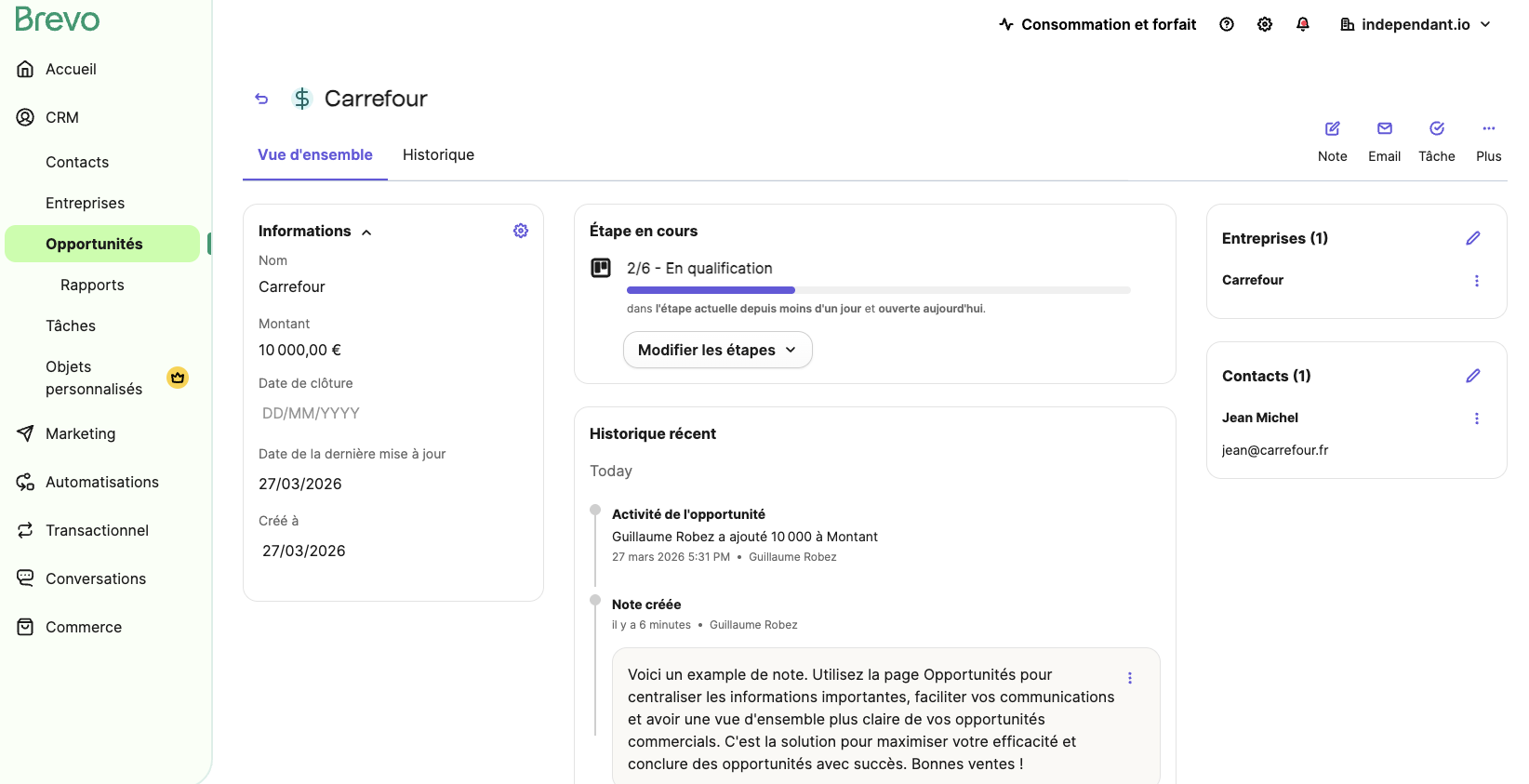The image size is (1529, 784).
Task: Open the Accueil home icon
Action: (x=25, y=69)
